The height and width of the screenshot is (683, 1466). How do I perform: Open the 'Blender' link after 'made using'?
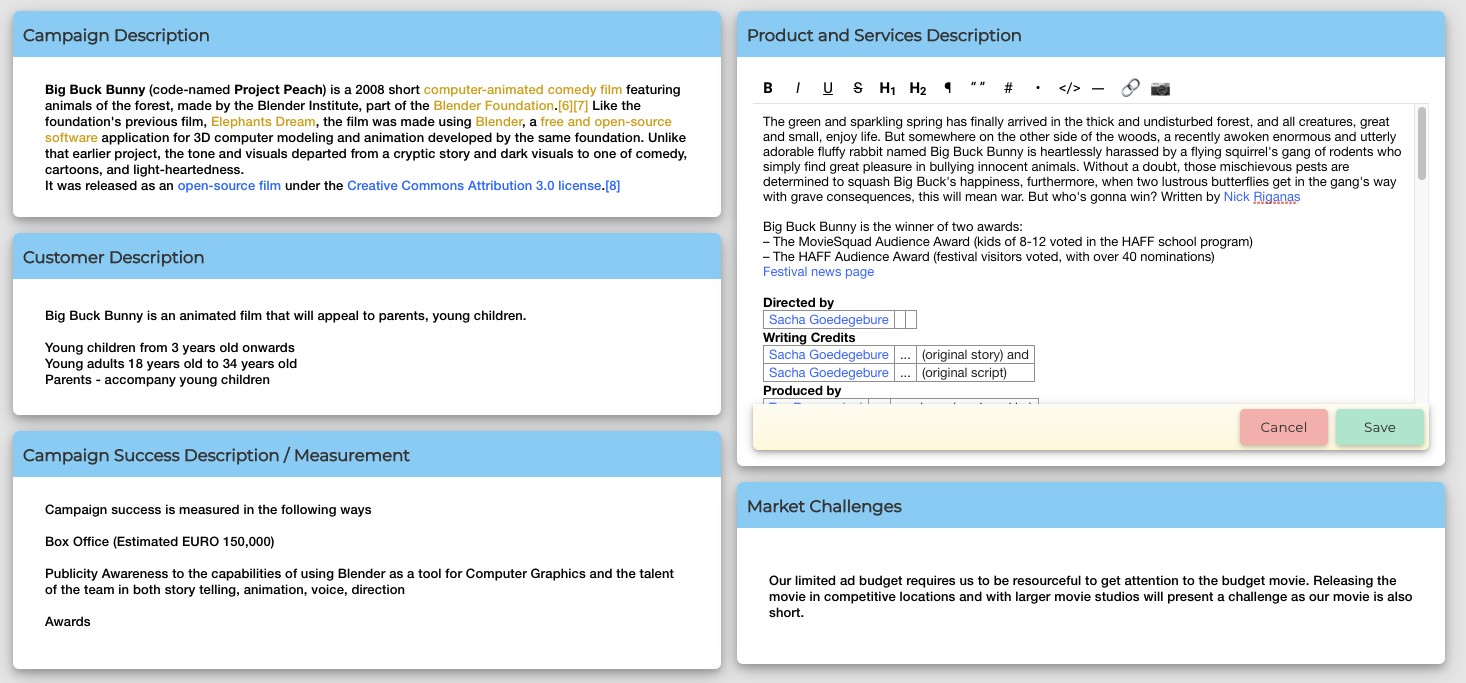[x=499, y=122]
